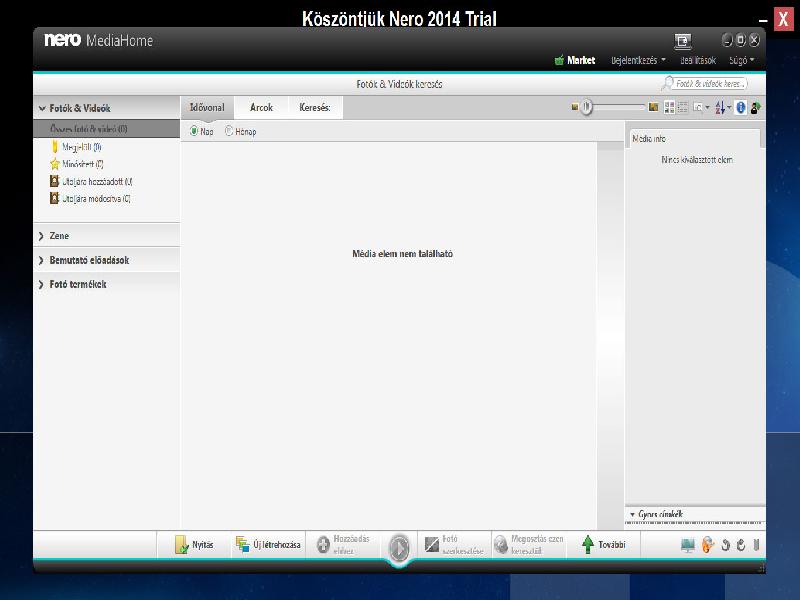Select the Minősített list item
This screenshot has height=600, width=800.
tap(83, 164)
